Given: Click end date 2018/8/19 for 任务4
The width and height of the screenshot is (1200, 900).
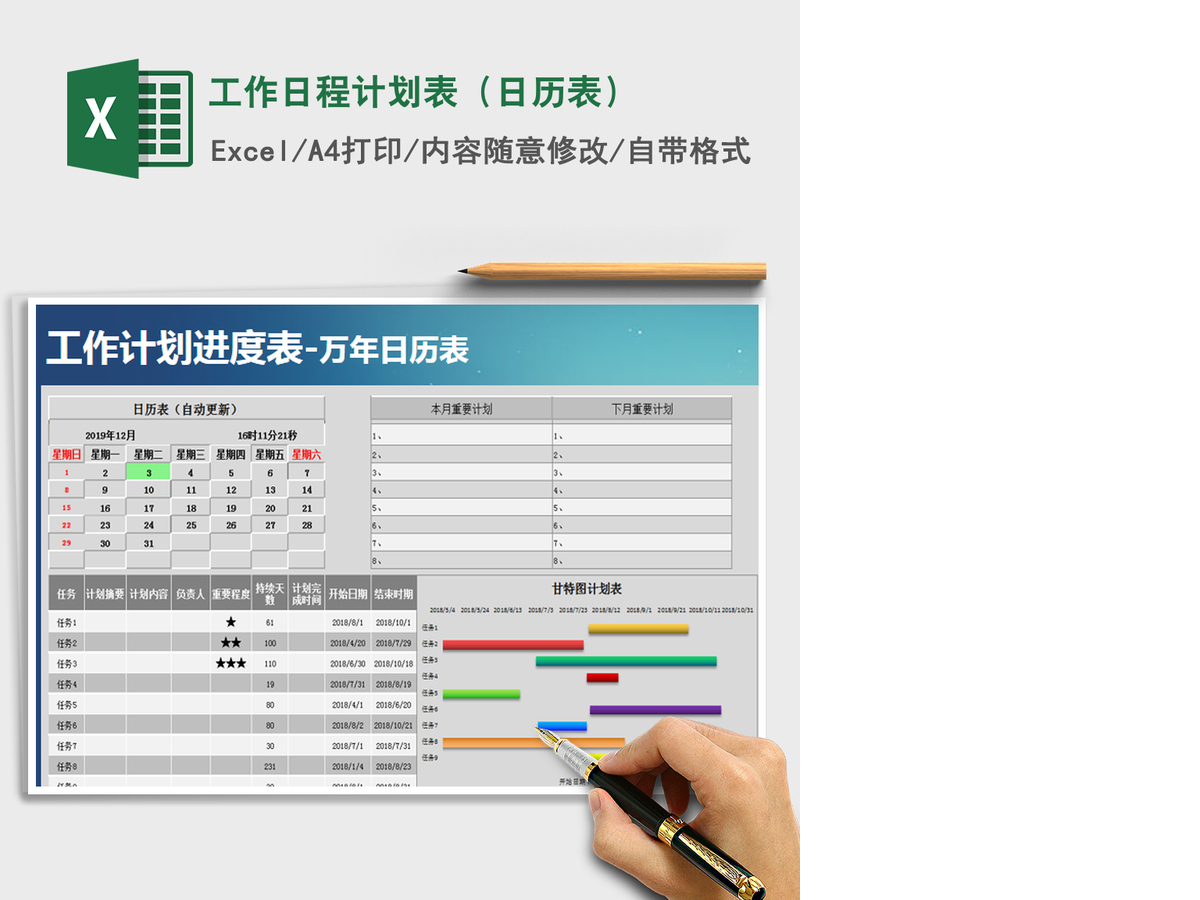Looking at the screenshot, I should coord(394,684).
